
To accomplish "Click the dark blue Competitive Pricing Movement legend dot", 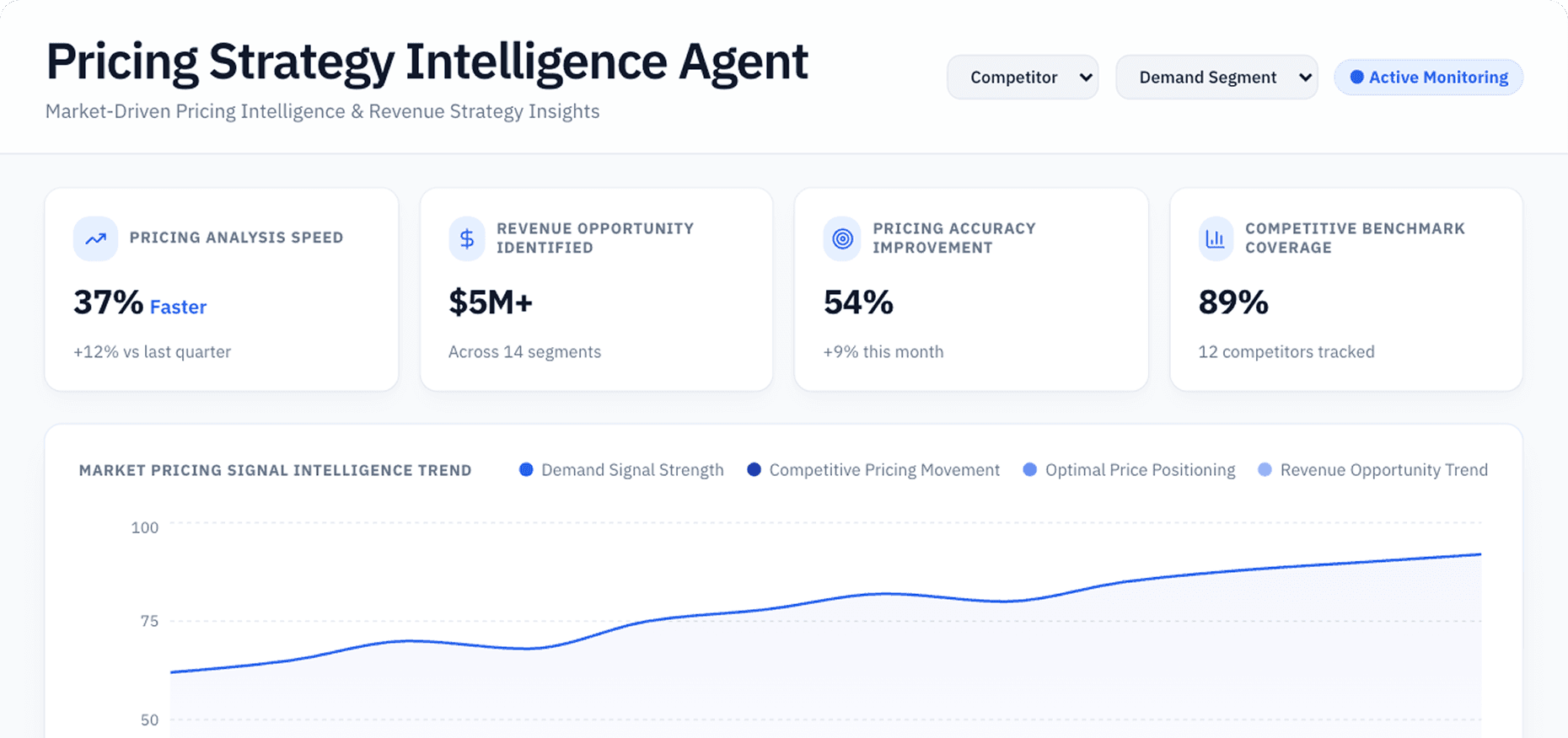I will [754, 469].
